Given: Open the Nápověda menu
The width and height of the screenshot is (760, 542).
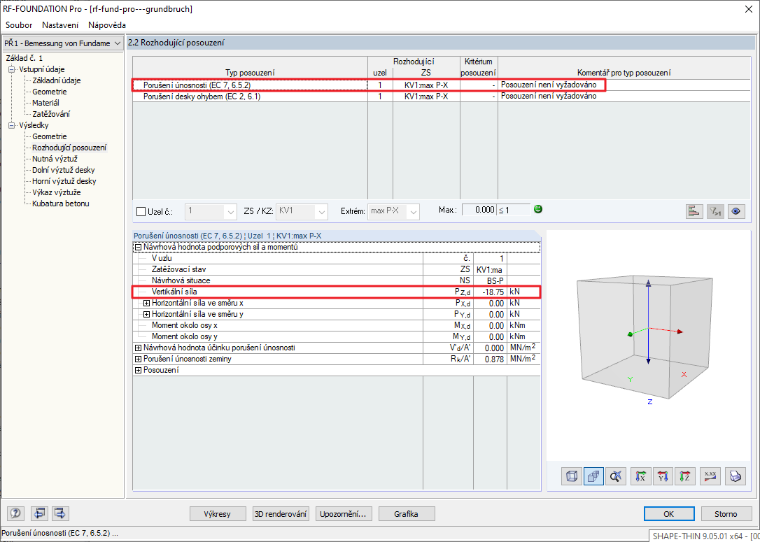Looking at the screenshot, I should pyautogui.click(x=107, y=25).
